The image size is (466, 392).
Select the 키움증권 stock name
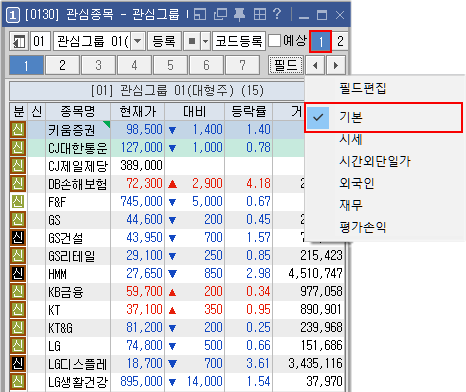[x=71, y=130]
